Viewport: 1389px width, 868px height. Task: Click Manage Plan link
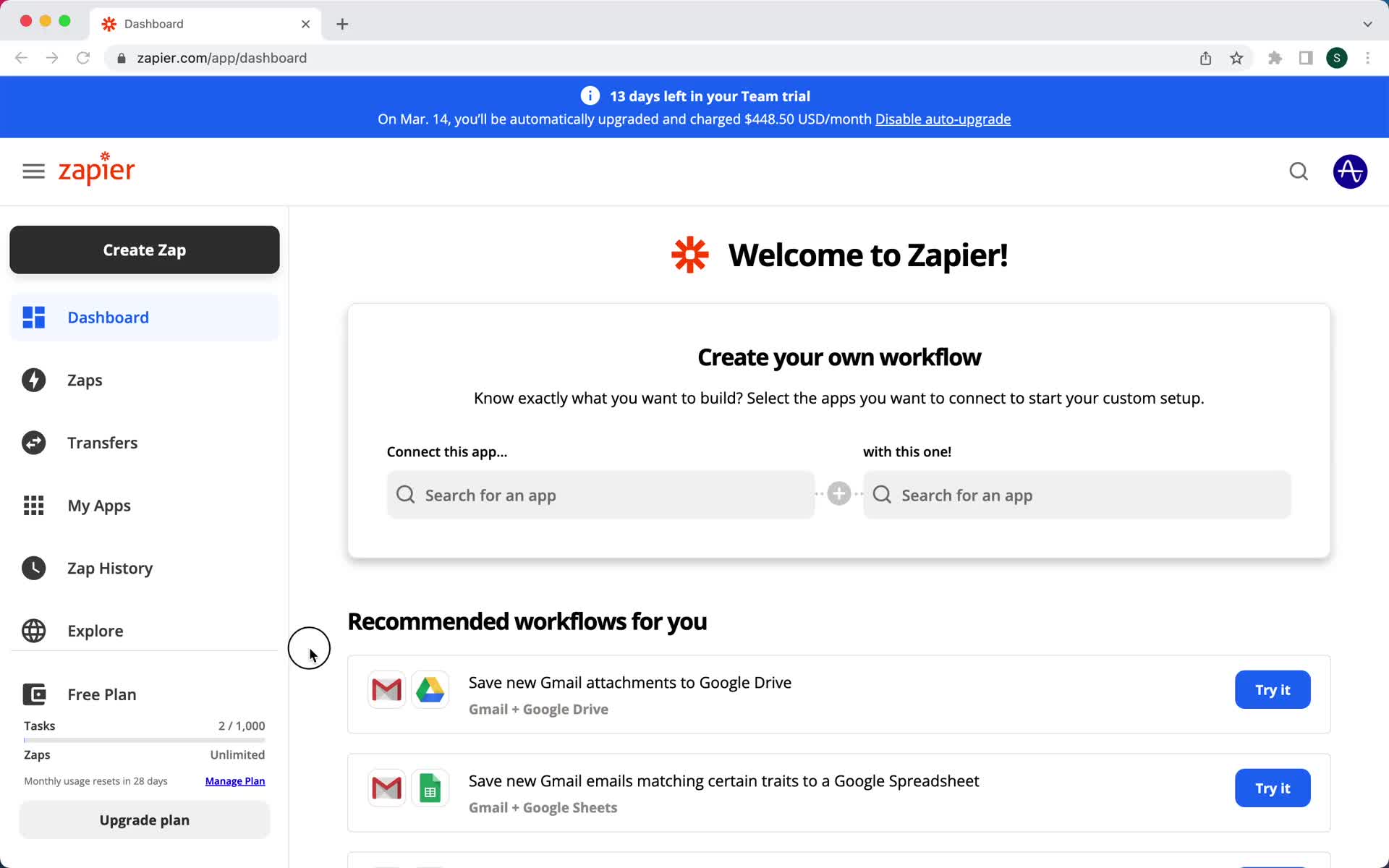click(x=235, y=781)
